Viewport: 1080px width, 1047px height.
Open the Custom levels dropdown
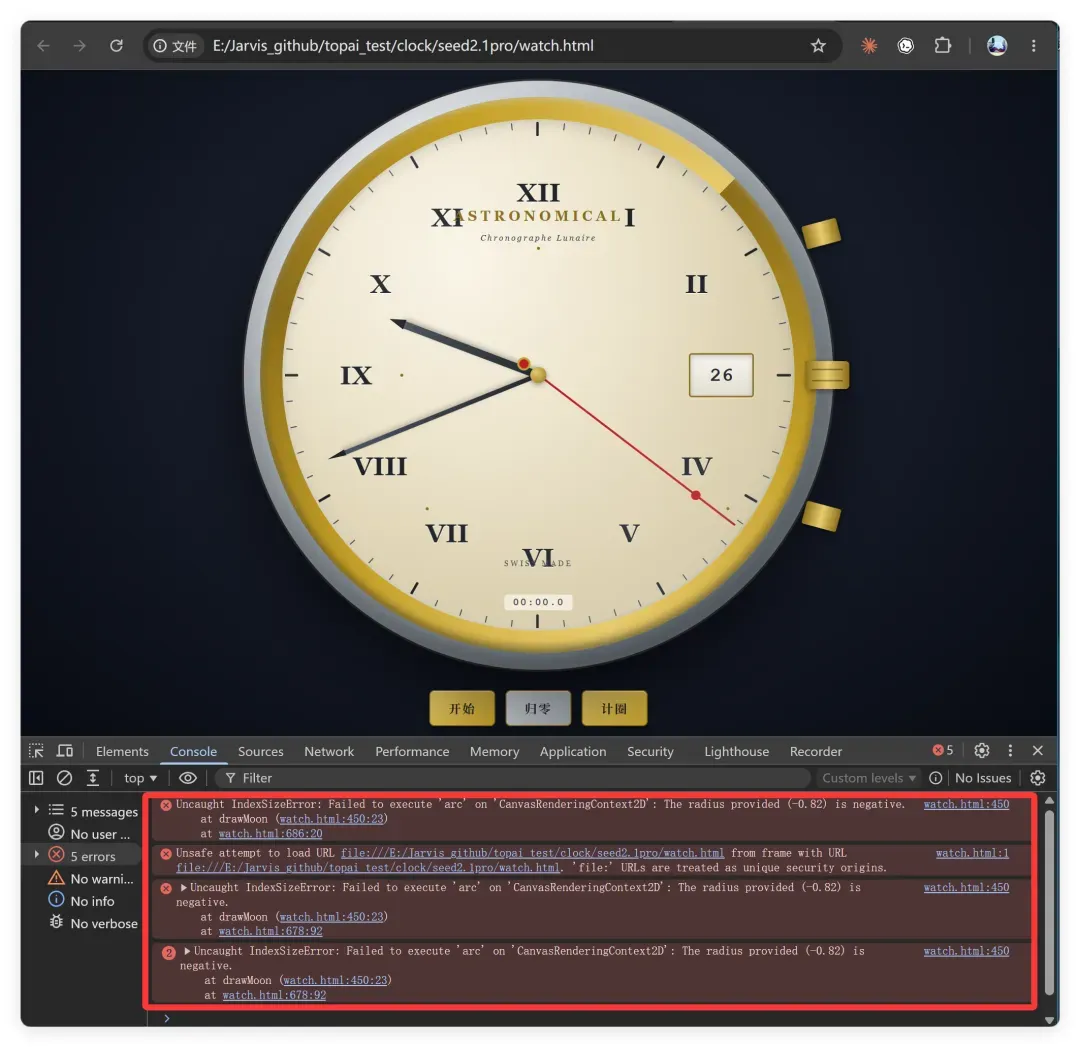click(869, 778)
